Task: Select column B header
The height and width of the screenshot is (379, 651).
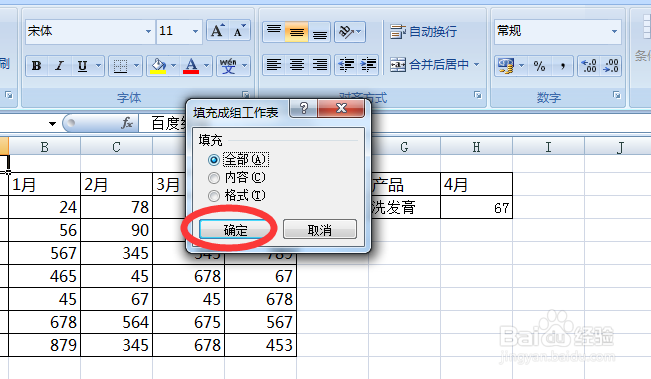Action: pyautogui.click(x=44, y=147)
